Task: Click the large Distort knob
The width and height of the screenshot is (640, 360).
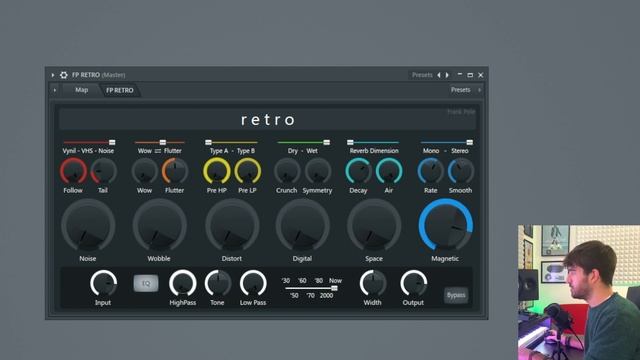Action: 232,225
